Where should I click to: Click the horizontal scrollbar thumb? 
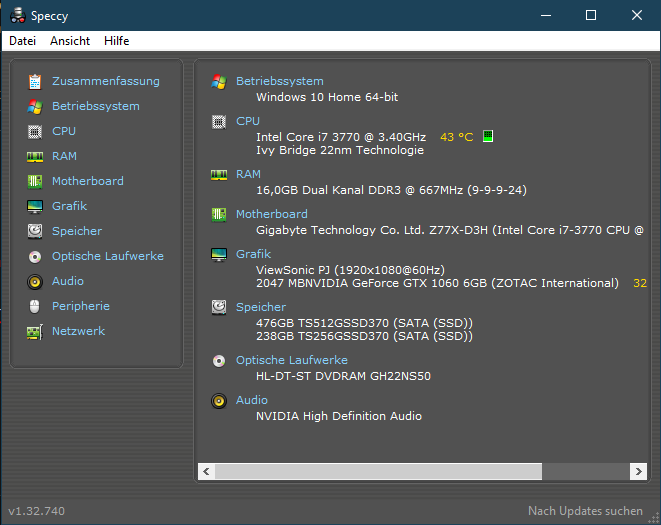coord(378,471)
